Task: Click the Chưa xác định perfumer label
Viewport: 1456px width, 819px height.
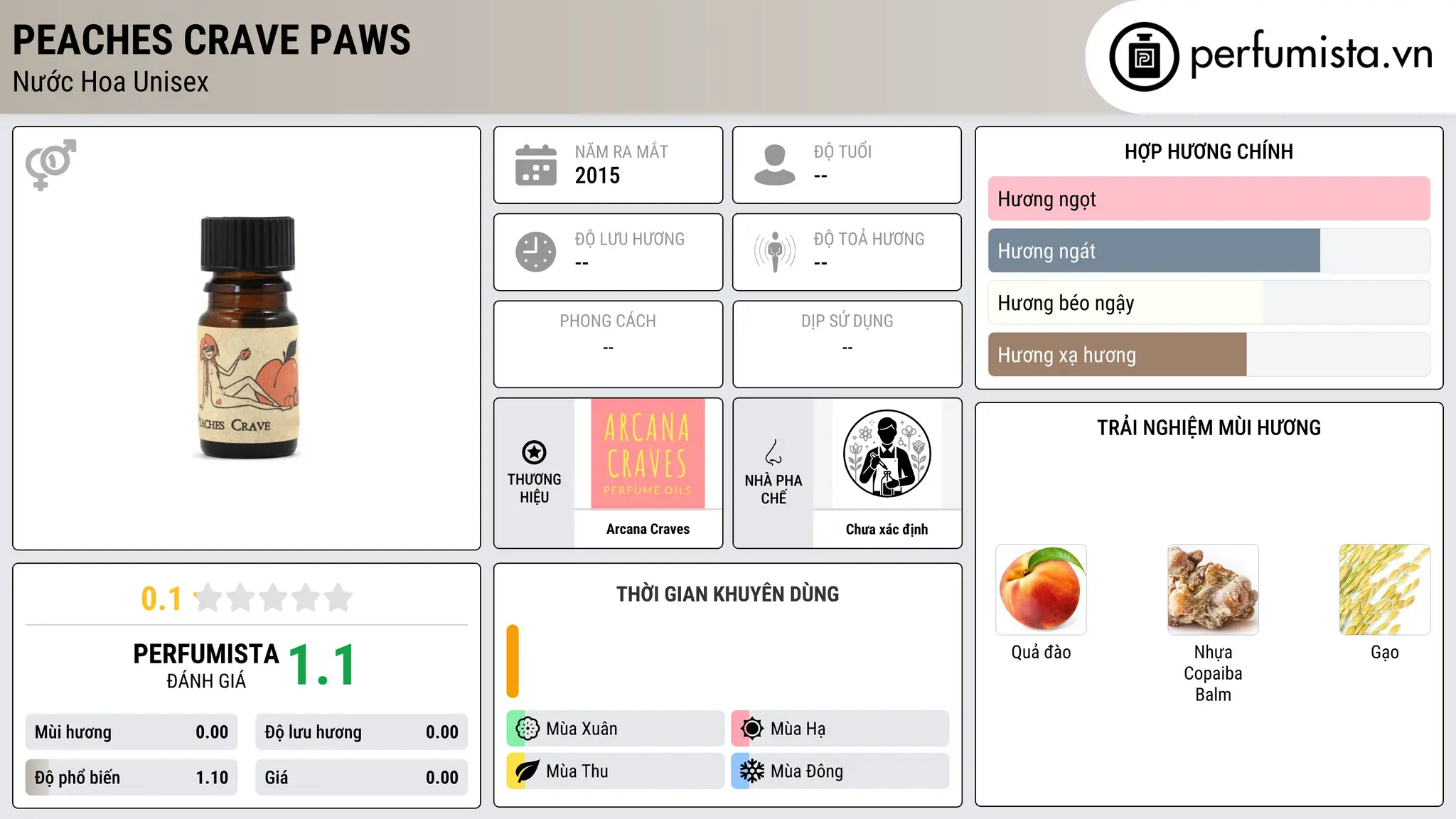Action: click(887, 529)
